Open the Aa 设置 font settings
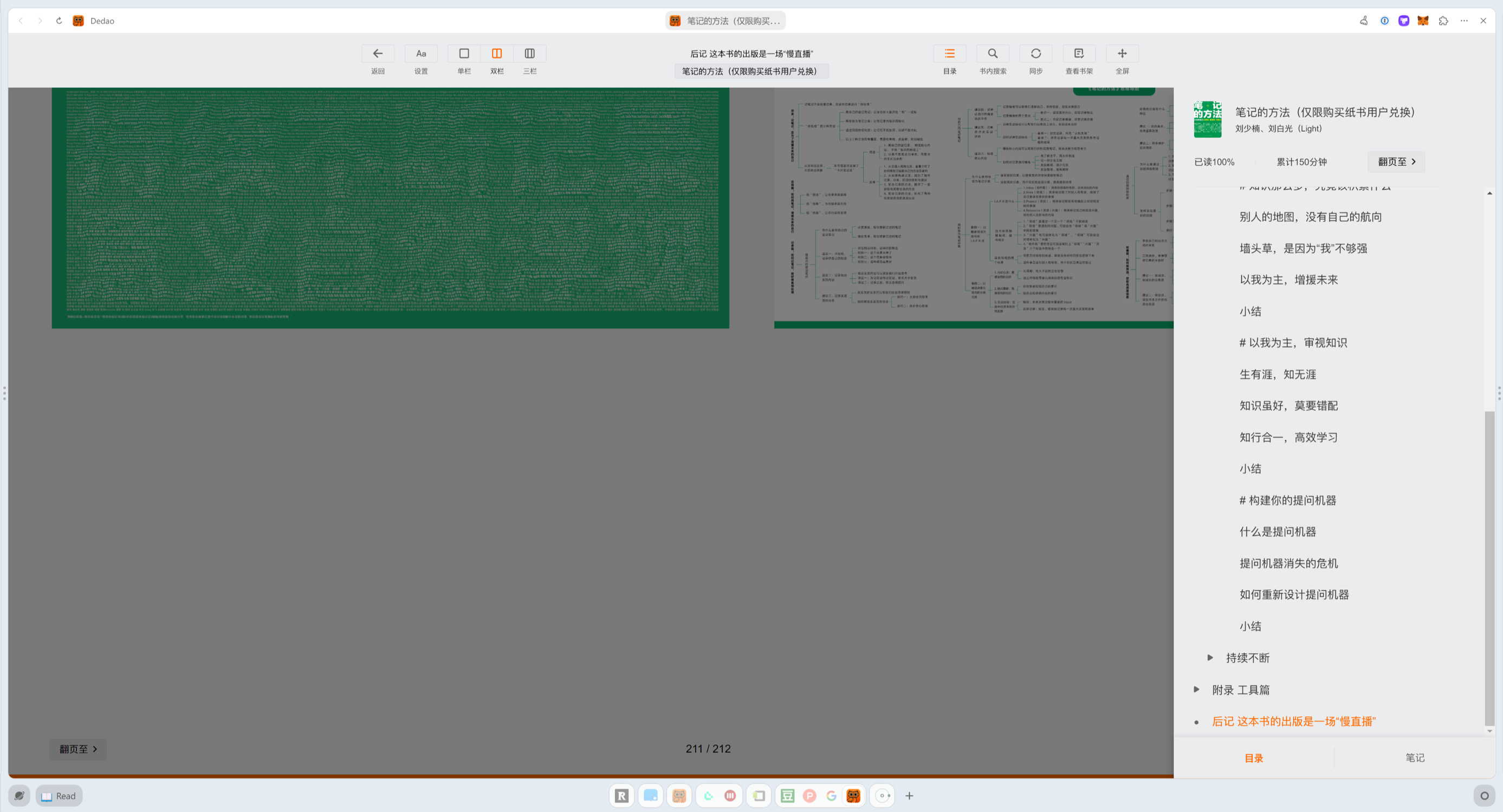The image size is (1503, 812). [x=420, y=54]
